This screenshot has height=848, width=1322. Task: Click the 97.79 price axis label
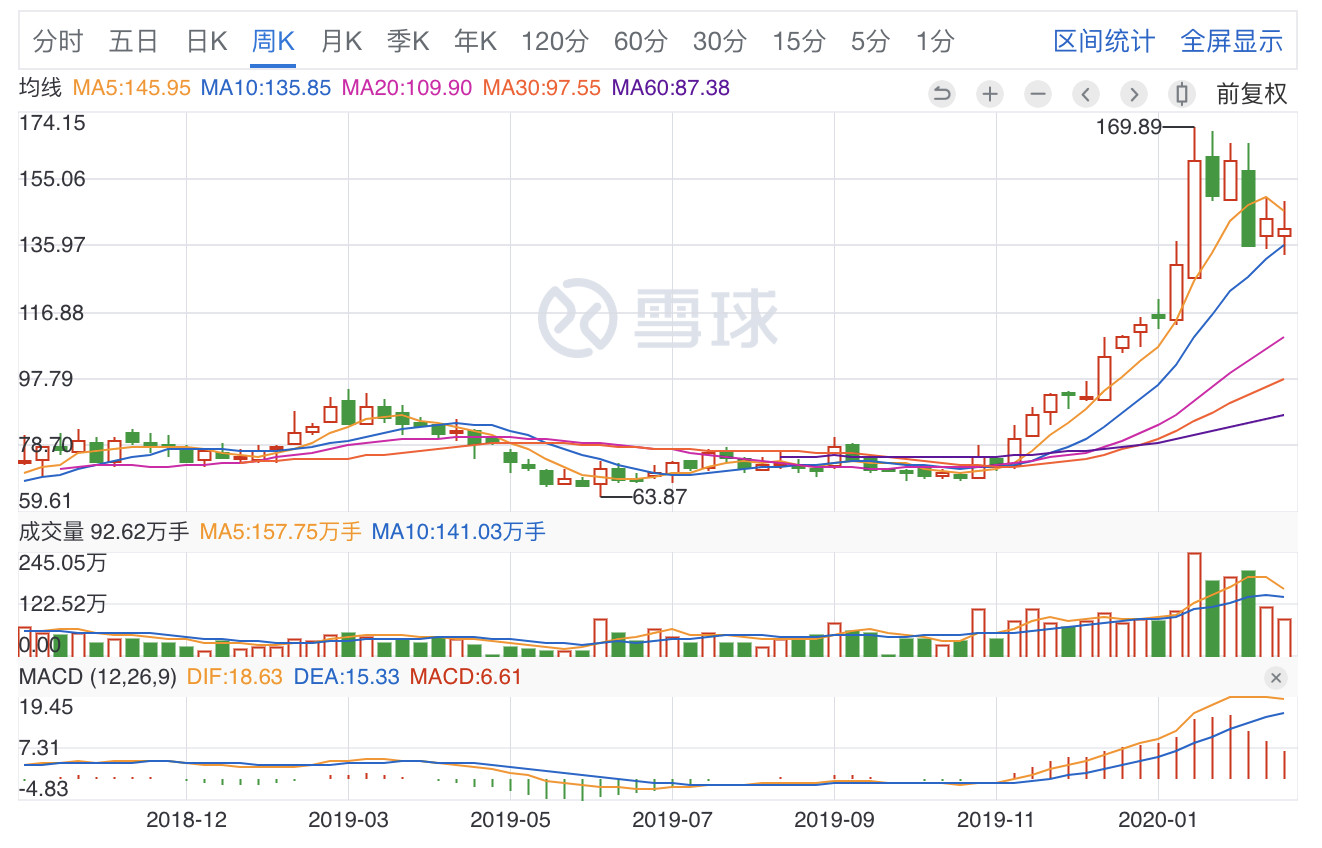click(x=46, y=379)
